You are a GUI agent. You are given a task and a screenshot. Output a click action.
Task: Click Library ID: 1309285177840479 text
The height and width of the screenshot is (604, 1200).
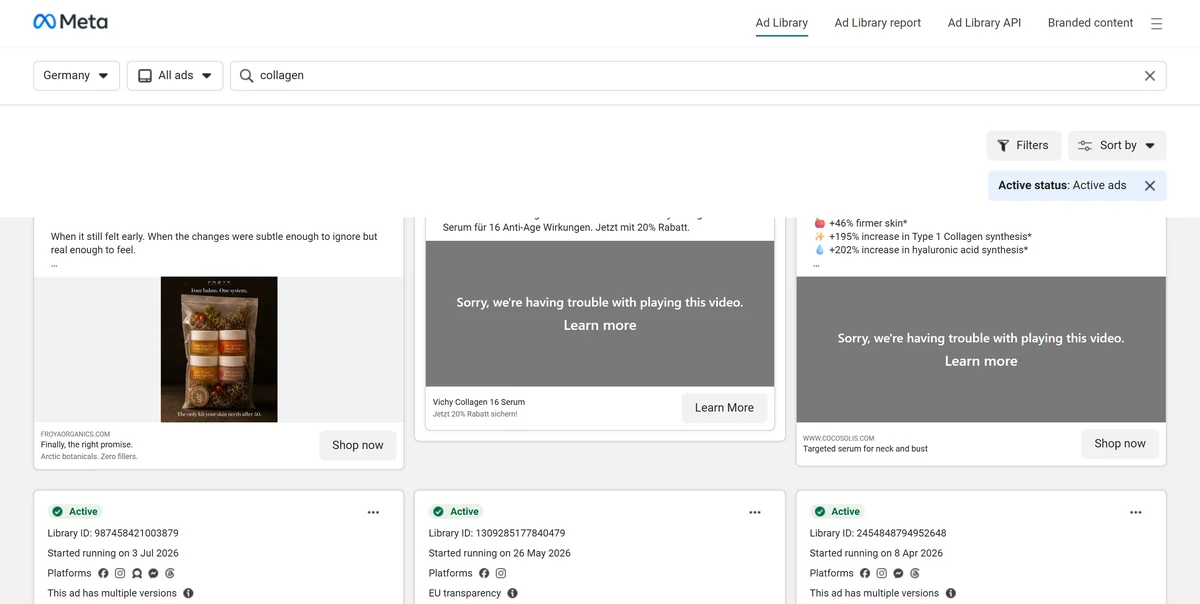pos(497,533)
